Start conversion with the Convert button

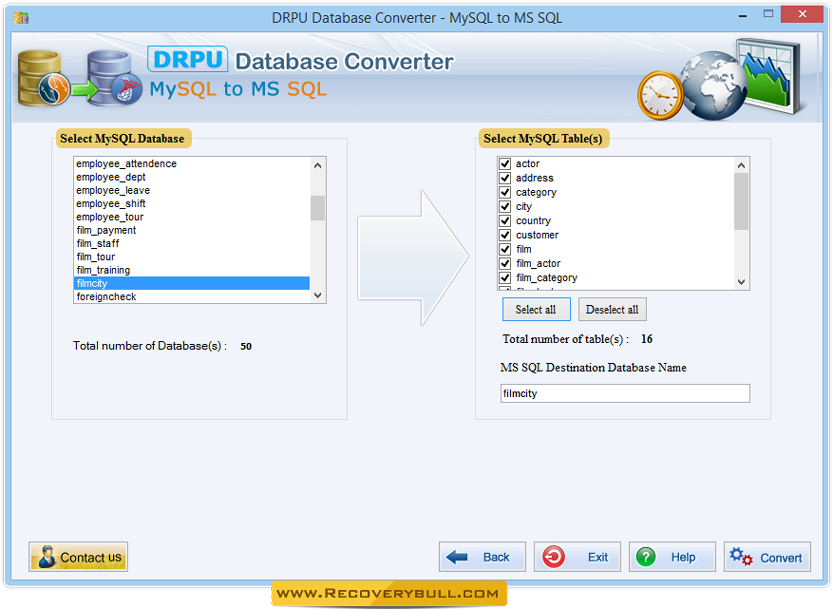[767, 557]
